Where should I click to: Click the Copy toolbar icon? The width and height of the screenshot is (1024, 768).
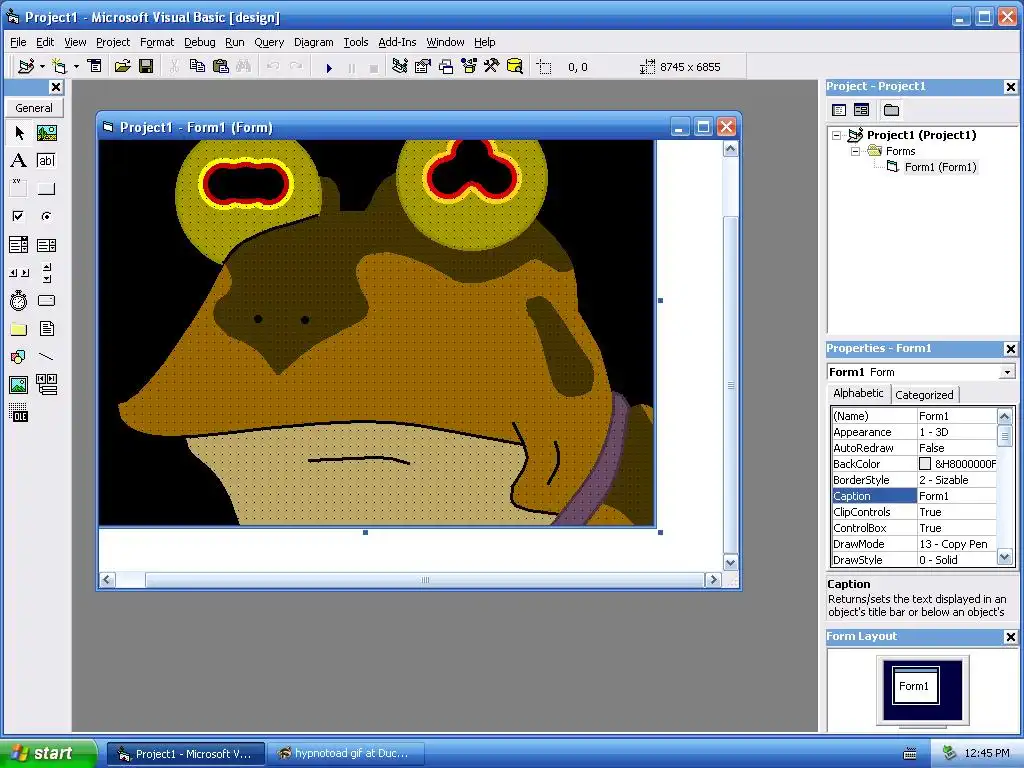click(x=197, y=66)
